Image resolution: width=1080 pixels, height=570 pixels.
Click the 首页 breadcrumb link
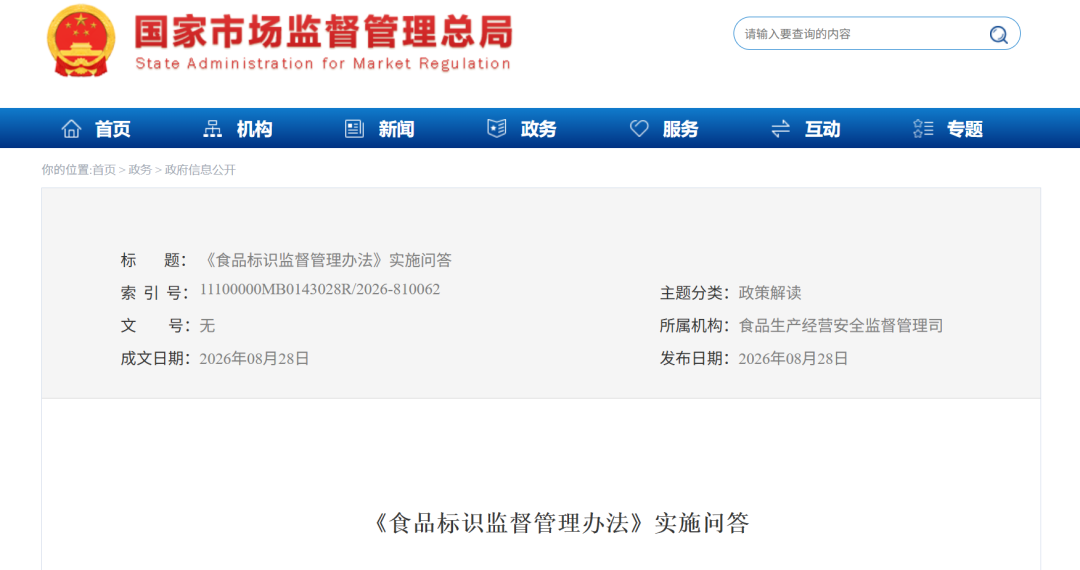(104, 170)
